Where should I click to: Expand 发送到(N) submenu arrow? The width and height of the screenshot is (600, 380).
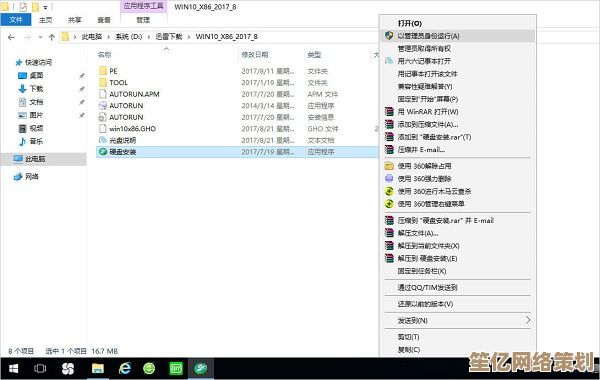(x=528, y=320)
